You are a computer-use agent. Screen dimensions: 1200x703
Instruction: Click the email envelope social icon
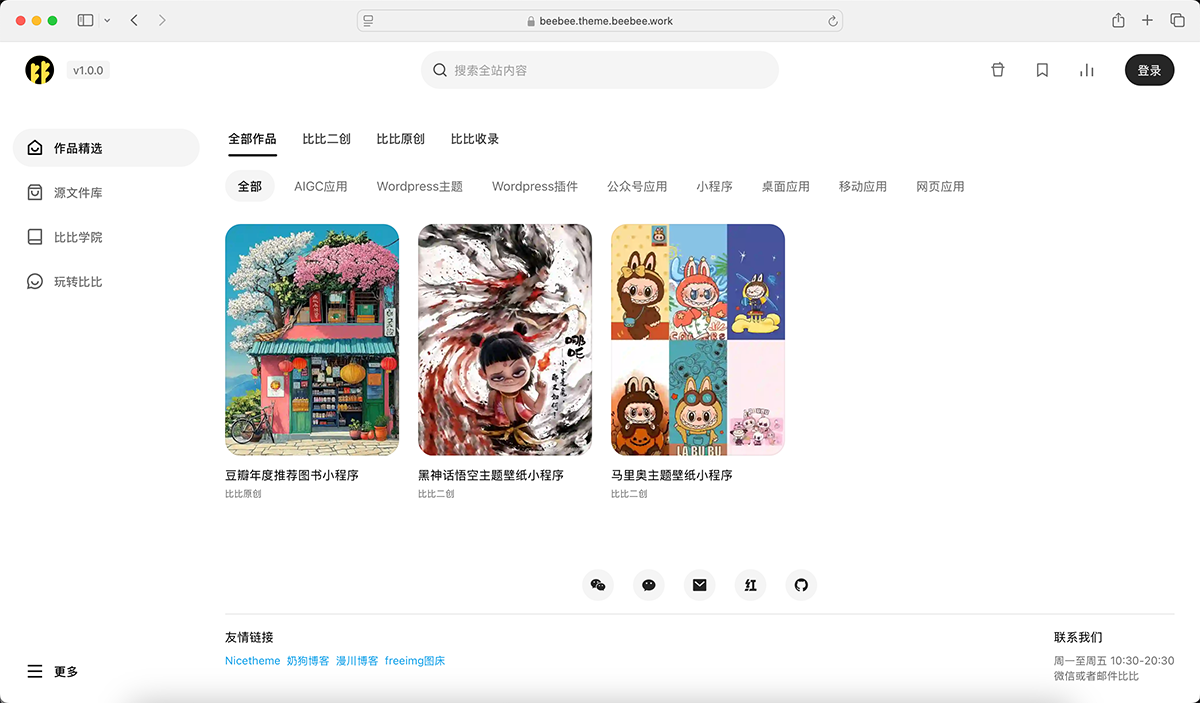point(699,585)
